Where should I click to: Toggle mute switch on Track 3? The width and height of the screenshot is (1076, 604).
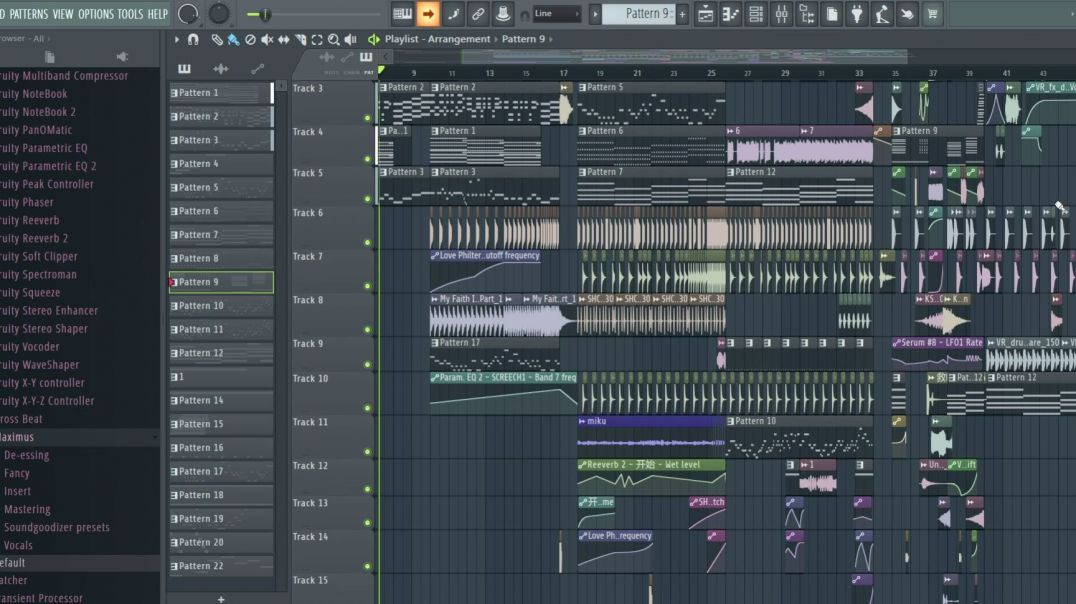tap(368, 118)
